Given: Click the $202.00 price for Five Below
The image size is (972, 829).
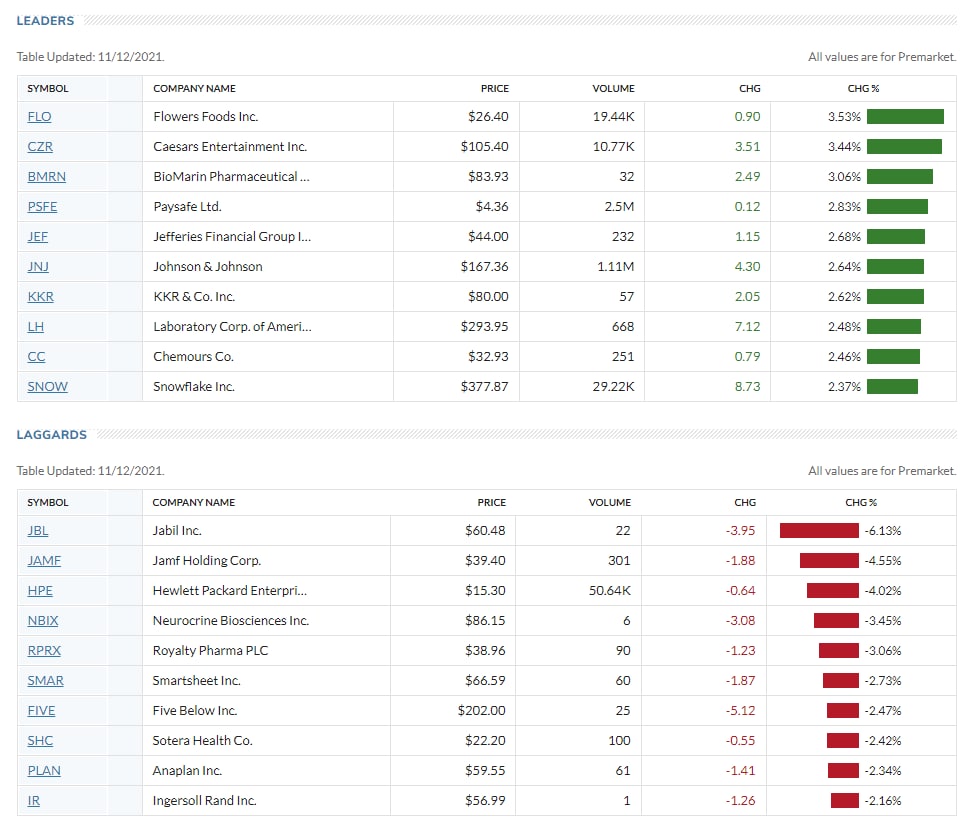Looking at the screenshot, I should coord(481,711).
